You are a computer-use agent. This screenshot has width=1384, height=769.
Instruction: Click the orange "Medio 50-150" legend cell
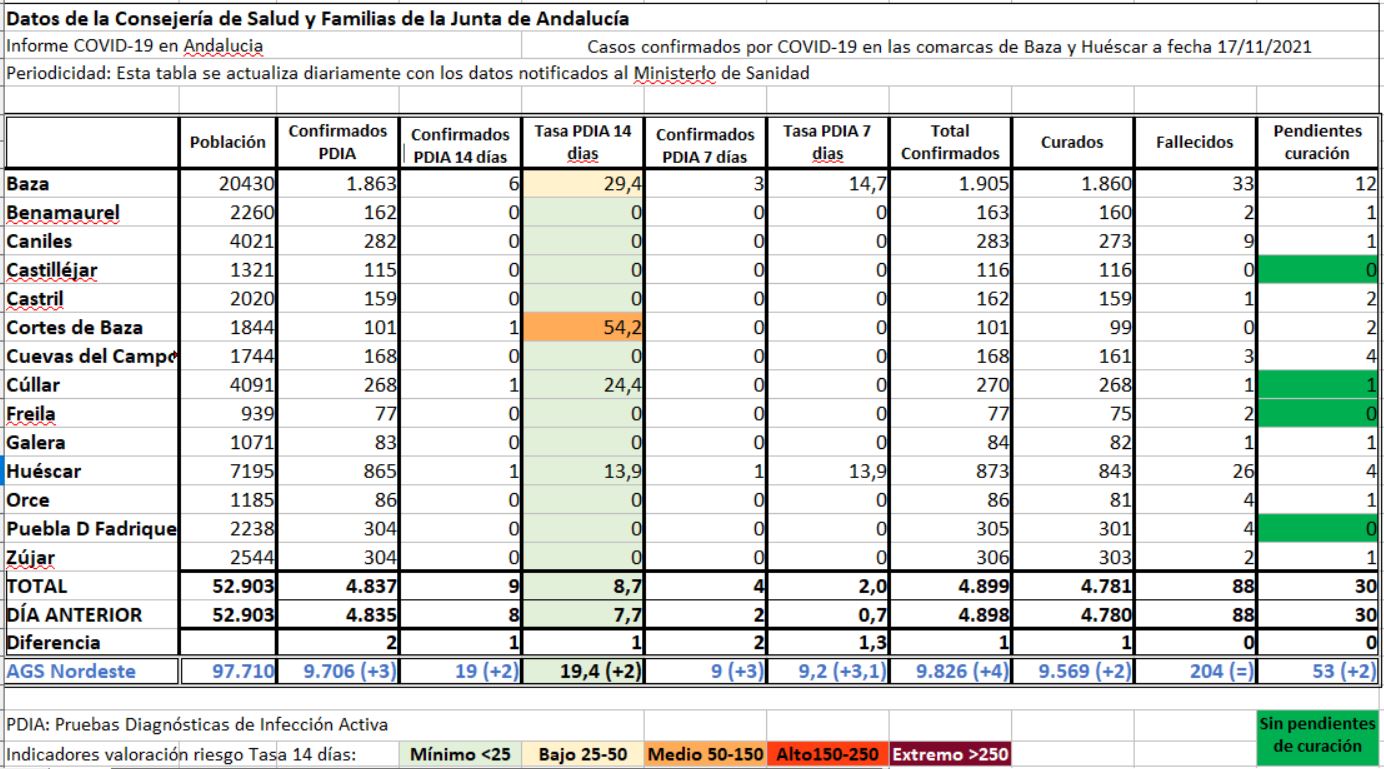pyautogui.click(x=704, y=754)
